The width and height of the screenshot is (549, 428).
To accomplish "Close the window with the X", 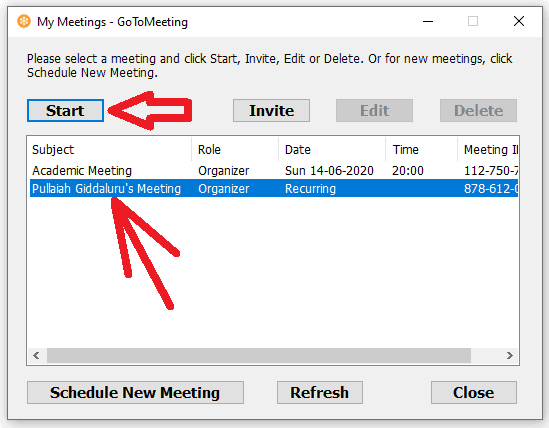I will click(x=519, y=21).
